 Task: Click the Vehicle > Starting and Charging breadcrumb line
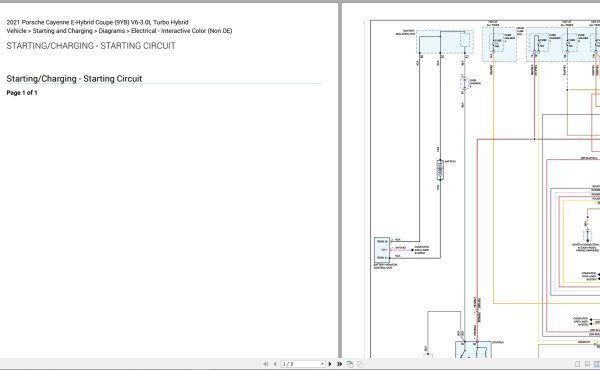tap(119, 31)
